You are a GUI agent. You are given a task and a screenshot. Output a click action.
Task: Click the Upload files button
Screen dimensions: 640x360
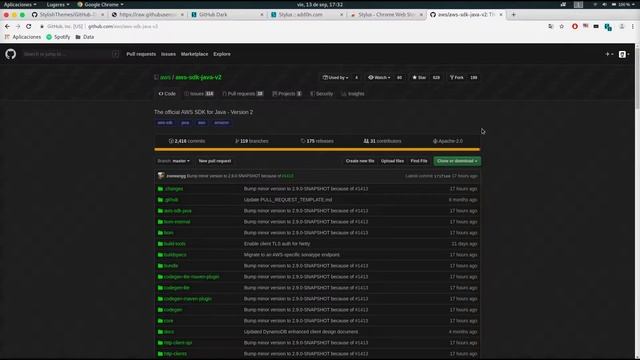click(x=392, y=161)
